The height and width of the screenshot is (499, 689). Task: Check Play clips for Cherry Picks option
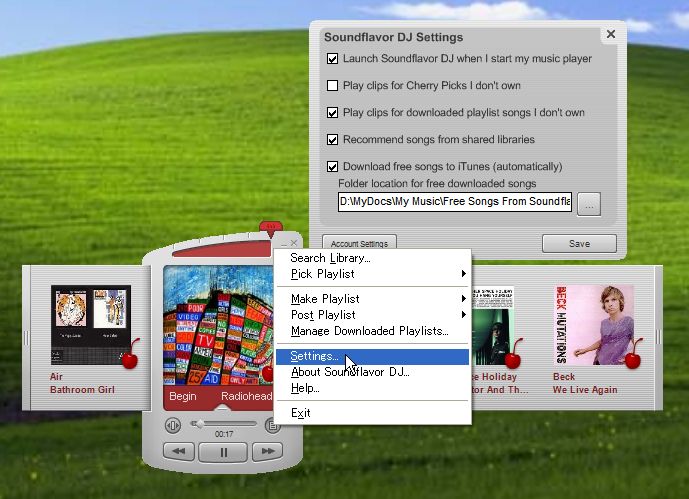[x=333, y=85]
